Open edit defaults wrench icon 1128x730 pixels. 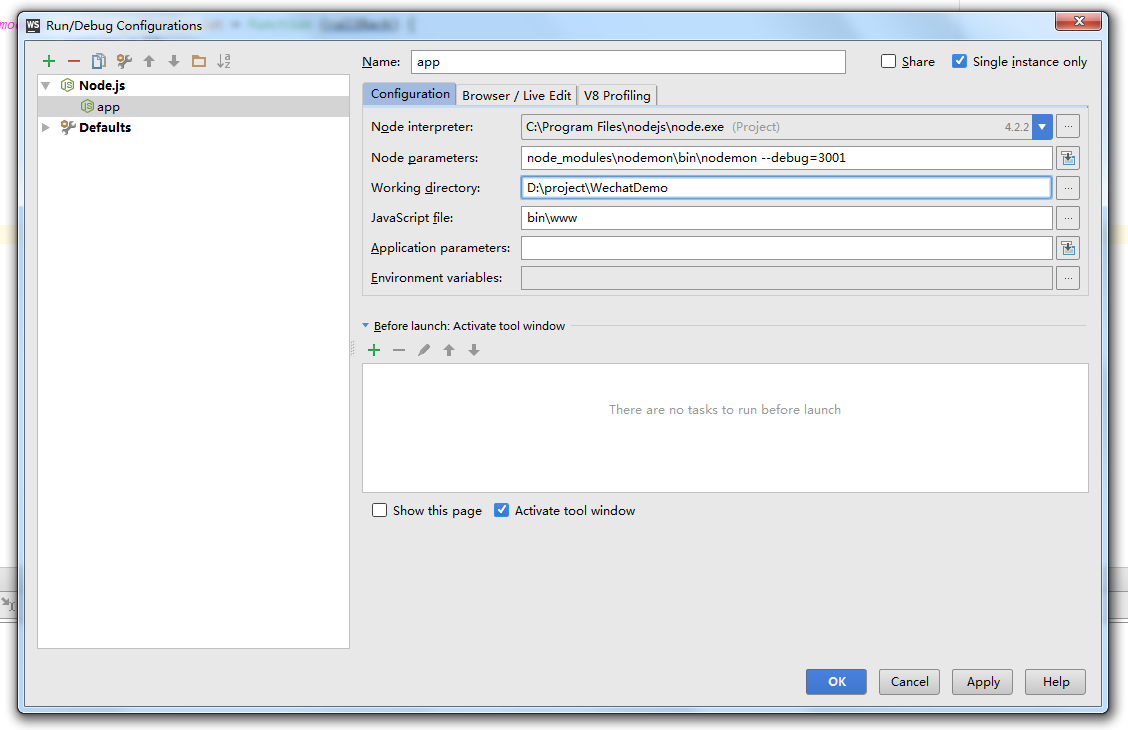[124, 62]
